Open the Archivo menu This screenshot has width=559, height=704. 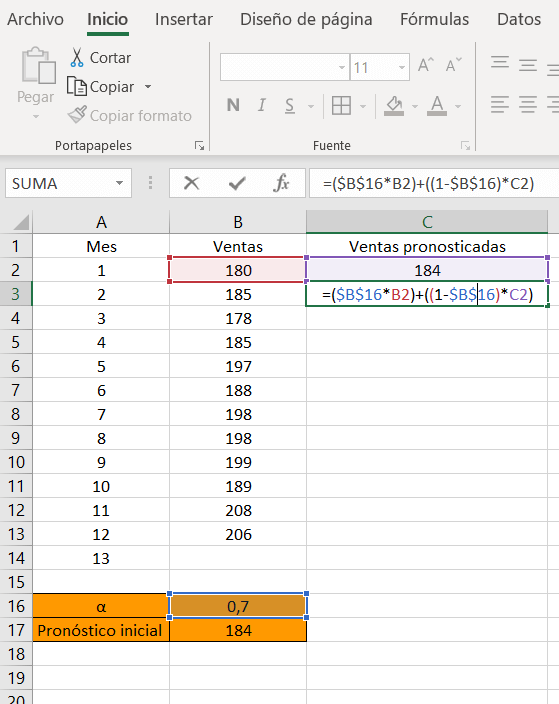point(35,19)
